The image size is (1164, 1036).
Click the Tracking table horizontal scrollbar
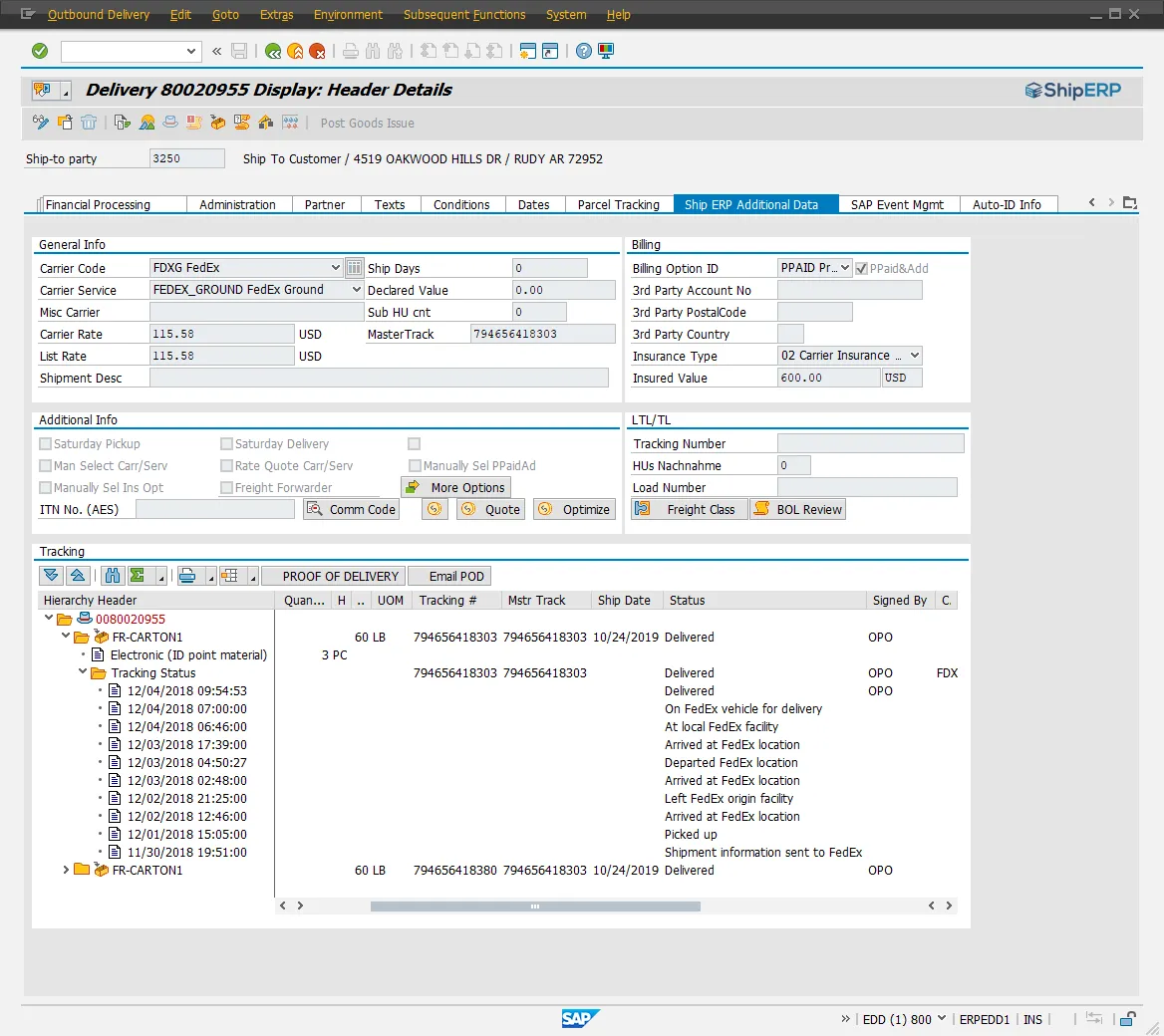click(534, 906)
